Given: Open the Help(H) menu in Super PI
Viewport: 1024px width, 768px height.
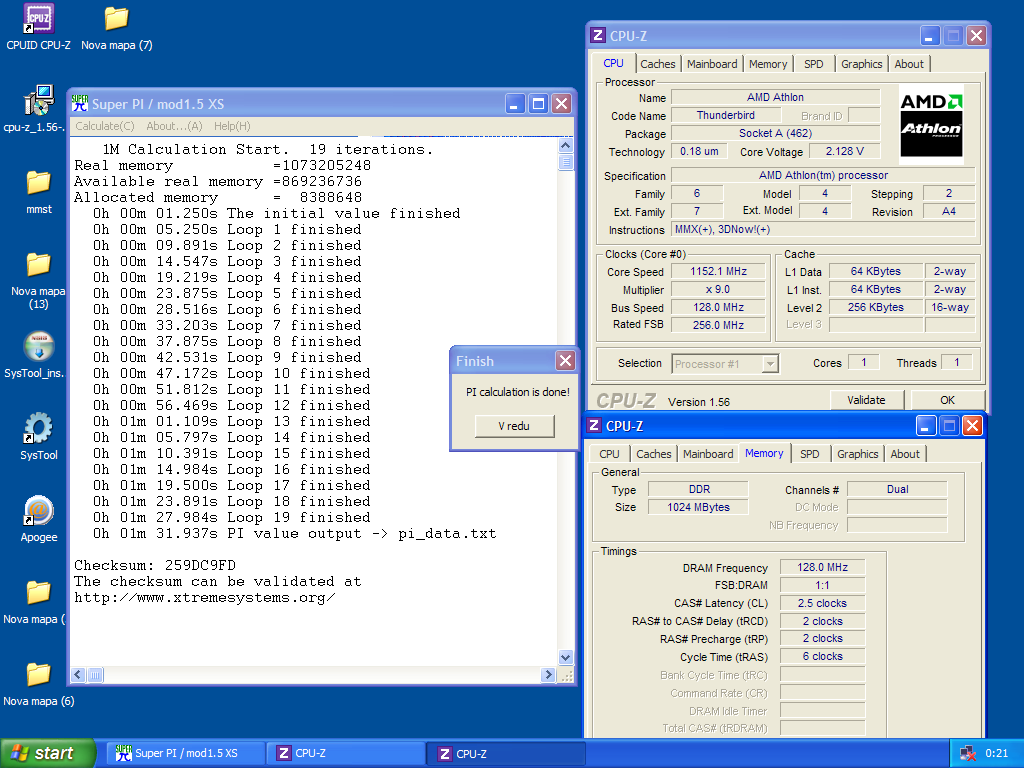Looking at the screenshot, I should coord(232,126).
